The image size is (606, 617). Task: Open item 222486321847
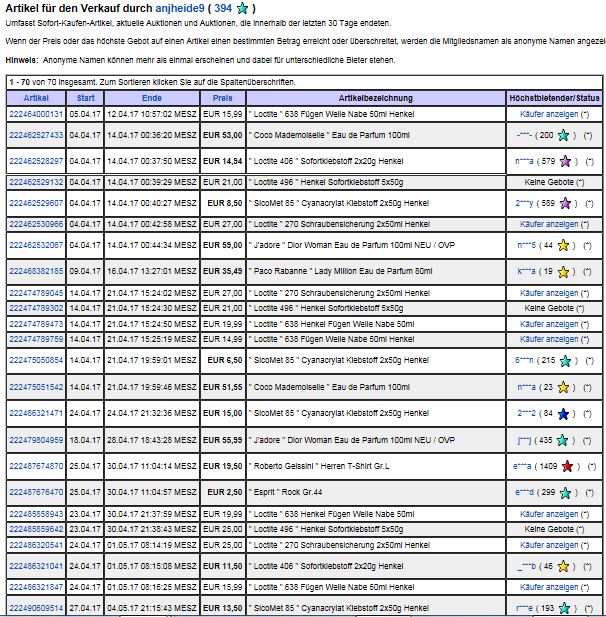36,587
